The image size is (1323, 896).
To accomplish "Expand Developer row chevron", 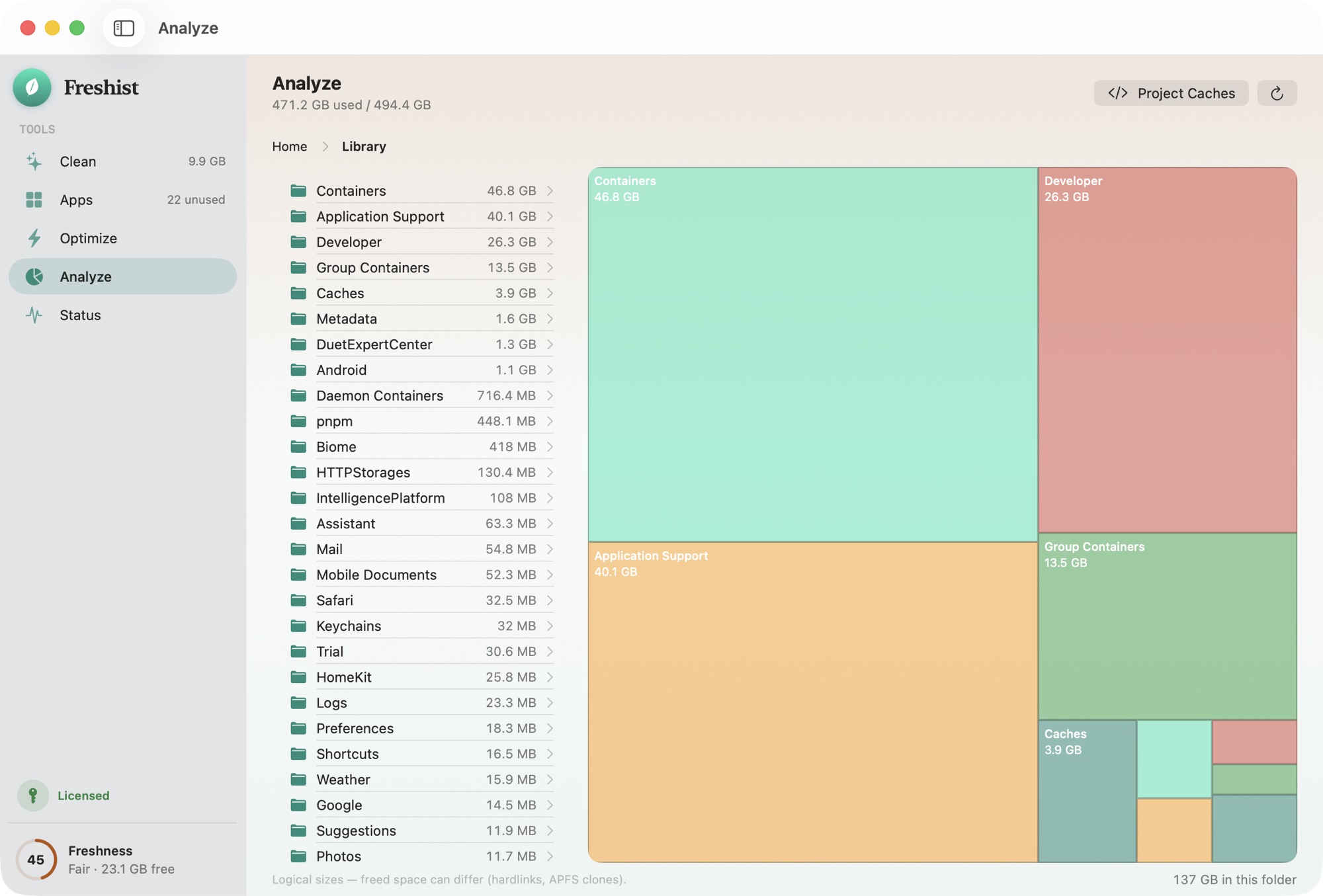I will click(550, 242).
